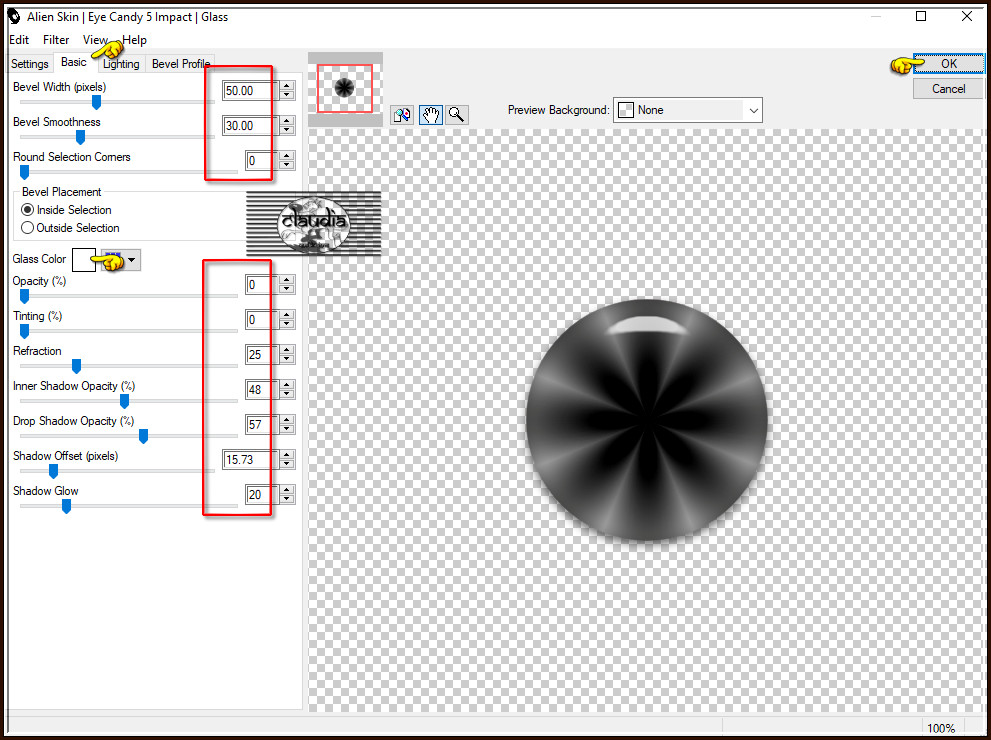Choose Inside Selection bevel placement
991x740 pixels.
(x=66, y=210)
